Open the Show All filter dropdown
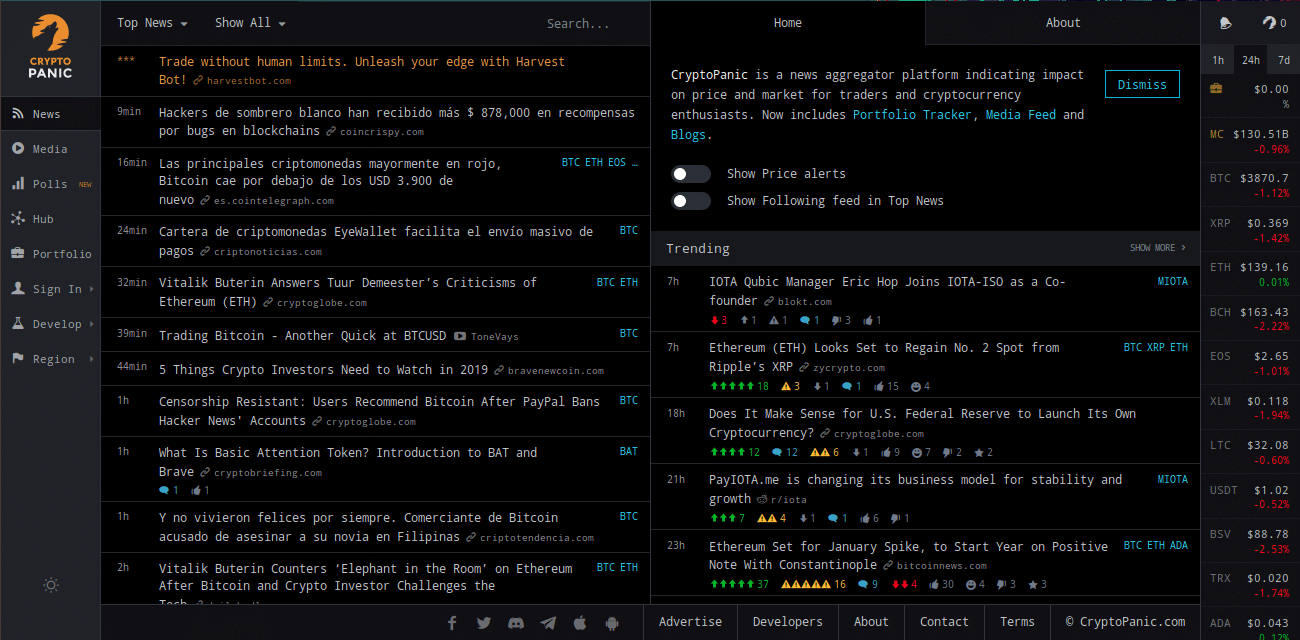Viewport: 1300px width, 640px height. [x=250, y=23]
